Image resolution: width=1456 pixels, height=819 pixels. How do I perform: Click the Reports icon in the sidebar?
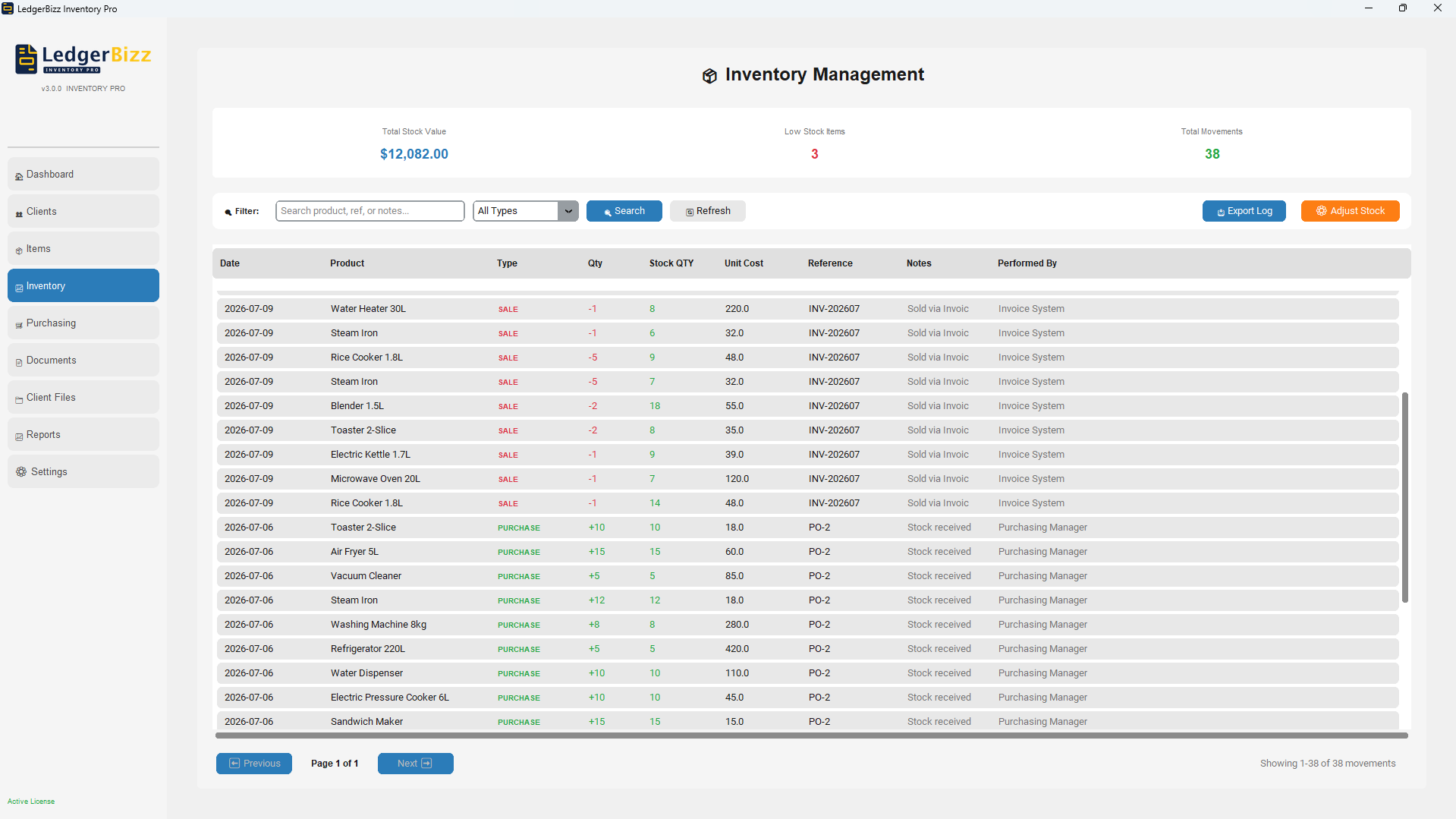coord(19,436)
